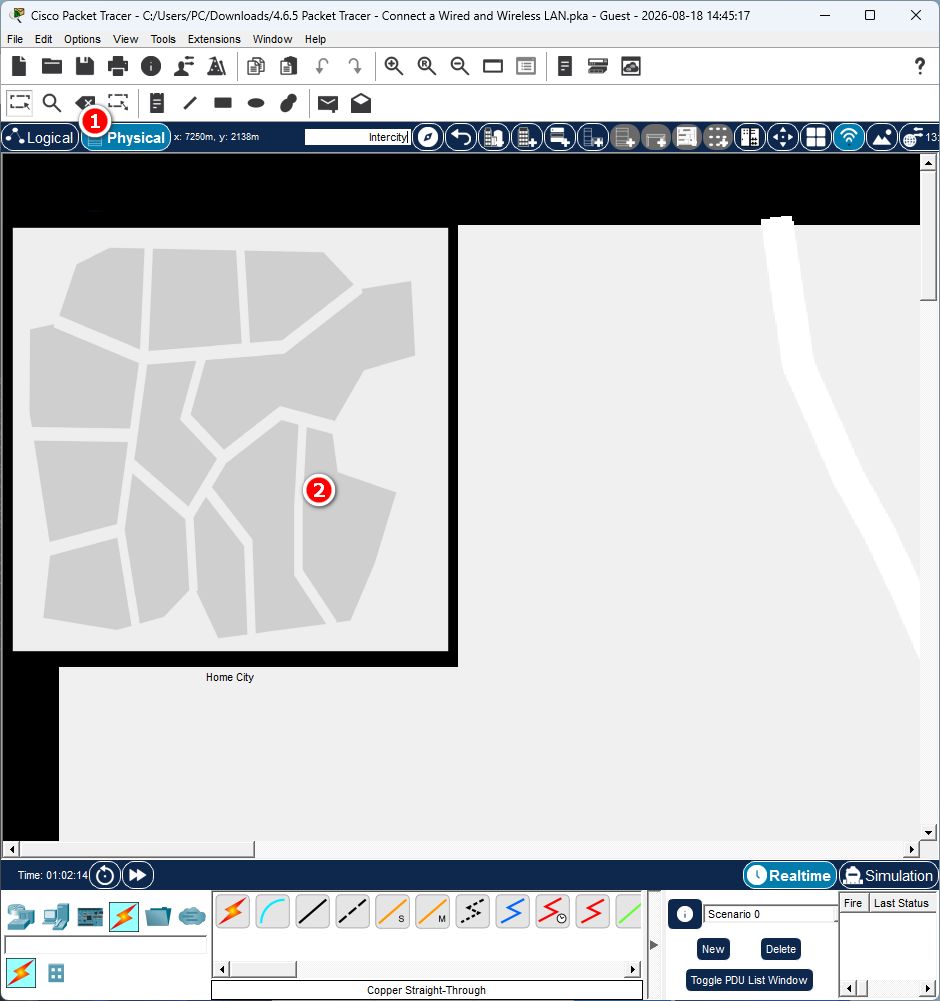Choose the Place Note tool

point(156,103)
